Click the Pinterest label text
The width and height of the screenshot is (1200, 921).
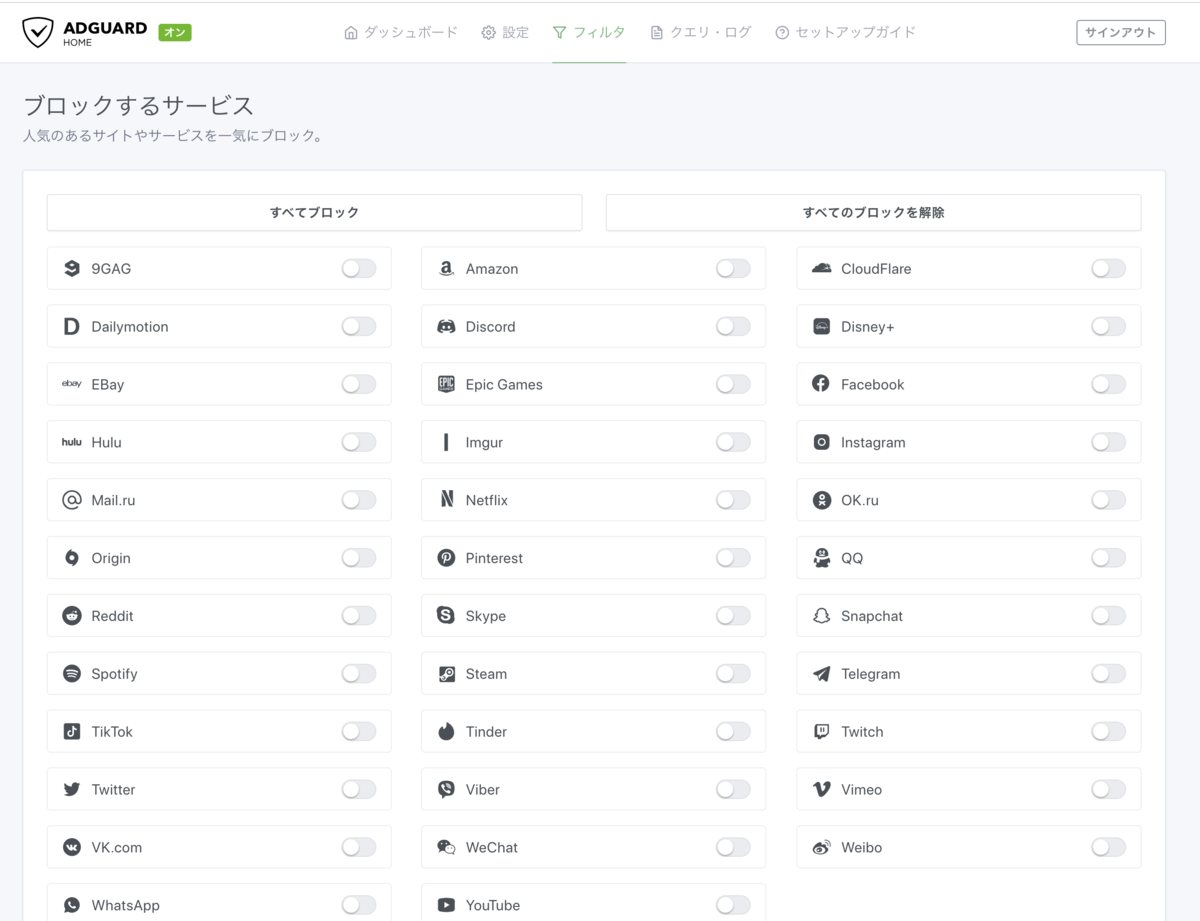[494, 558]
